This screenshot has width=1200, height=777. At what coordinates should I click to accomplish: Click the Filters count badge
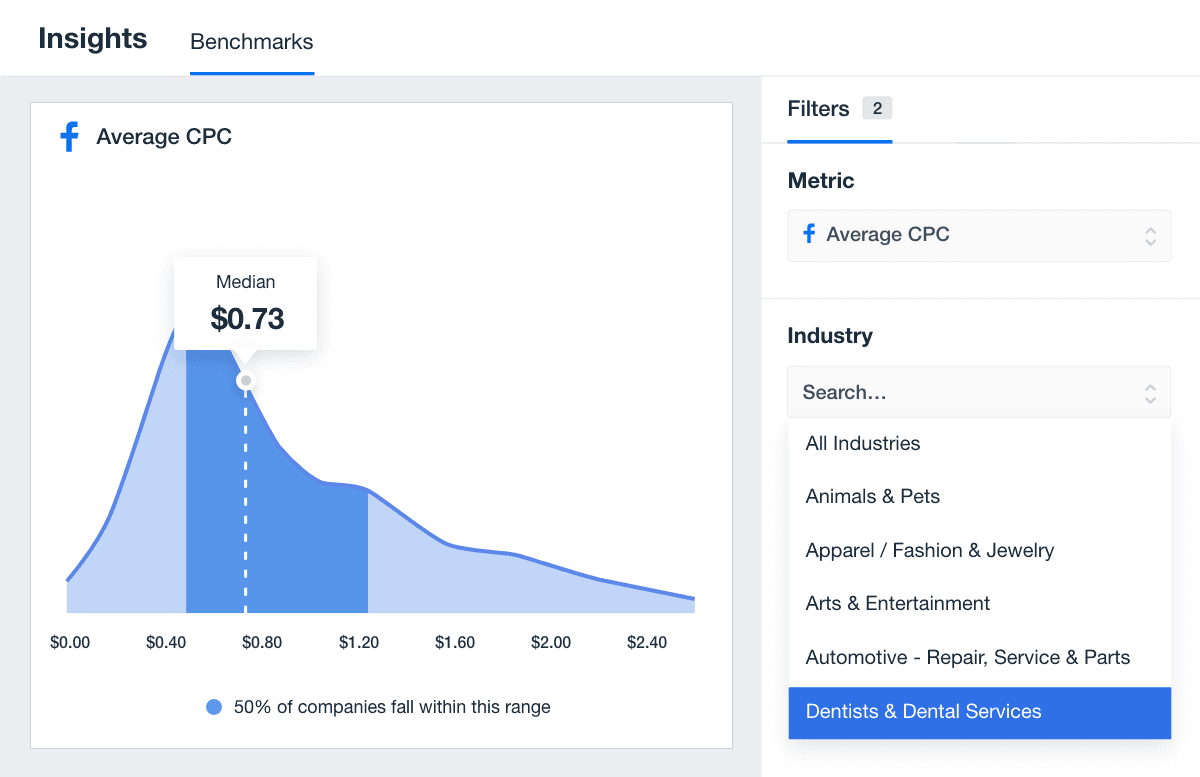click(877, 108)
